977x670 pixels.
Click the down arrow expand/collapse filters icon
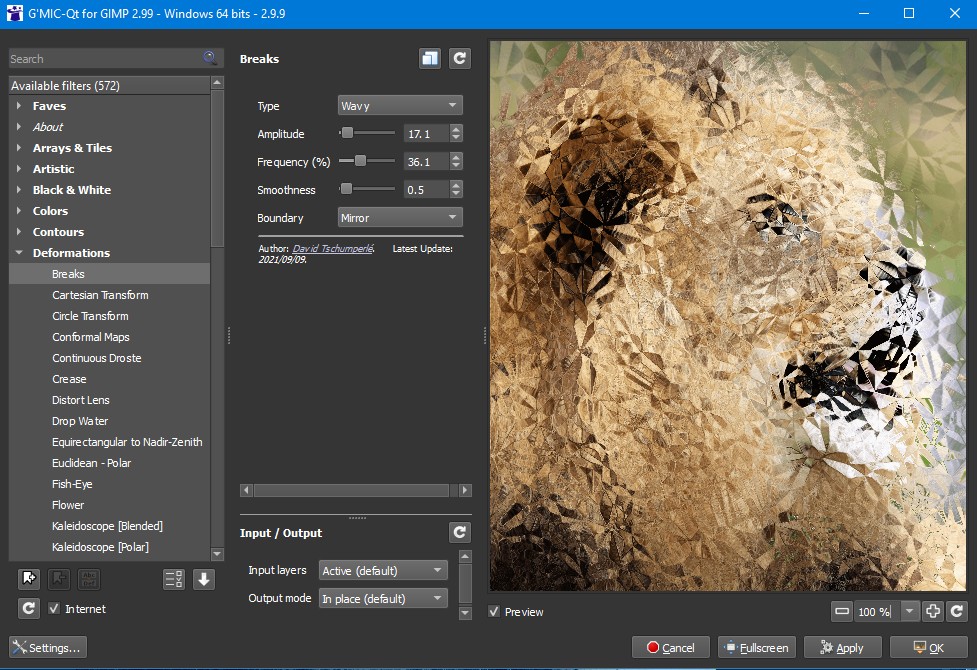204,579
